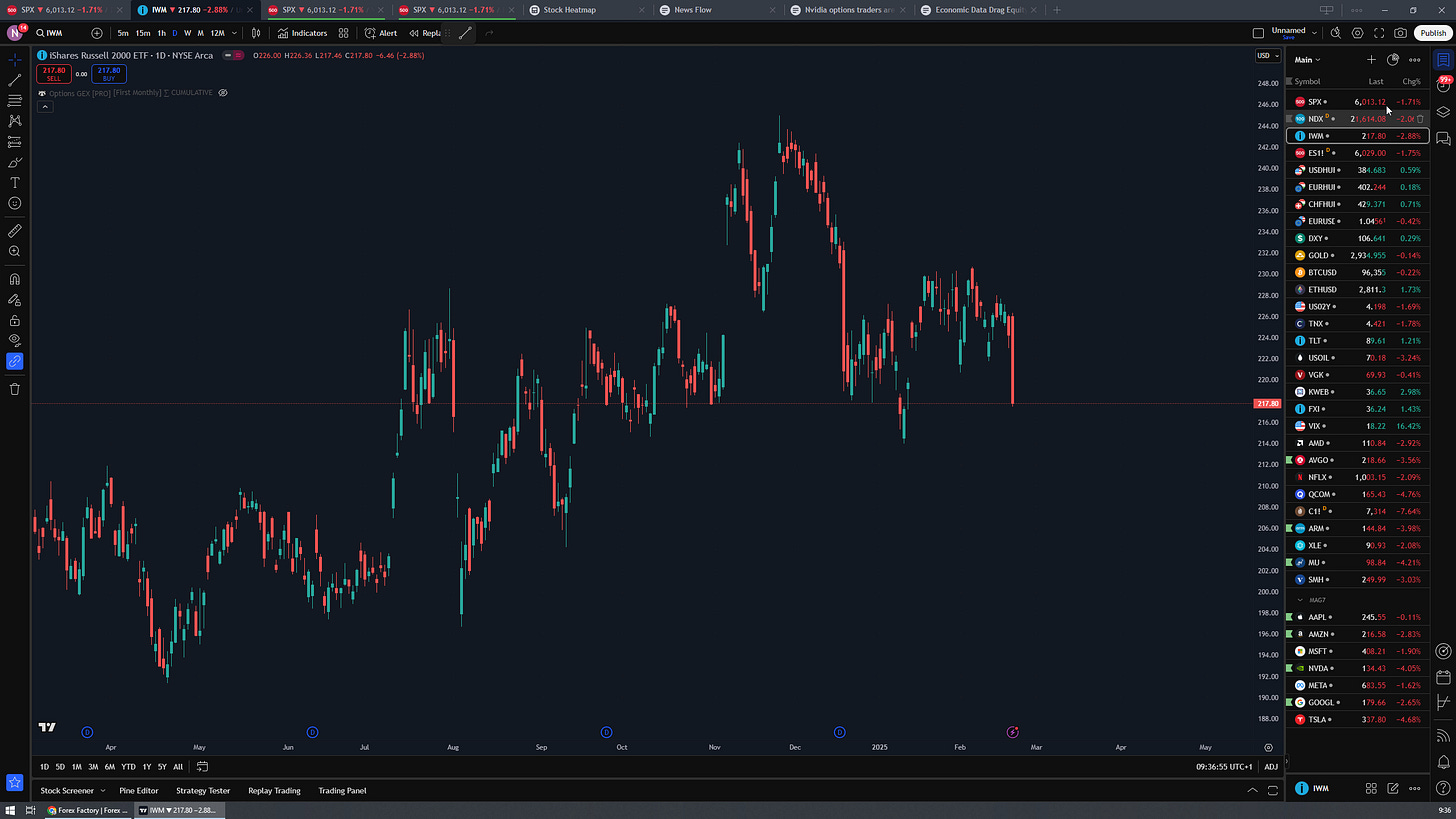Set date range to YTD

tap(128, 767)
